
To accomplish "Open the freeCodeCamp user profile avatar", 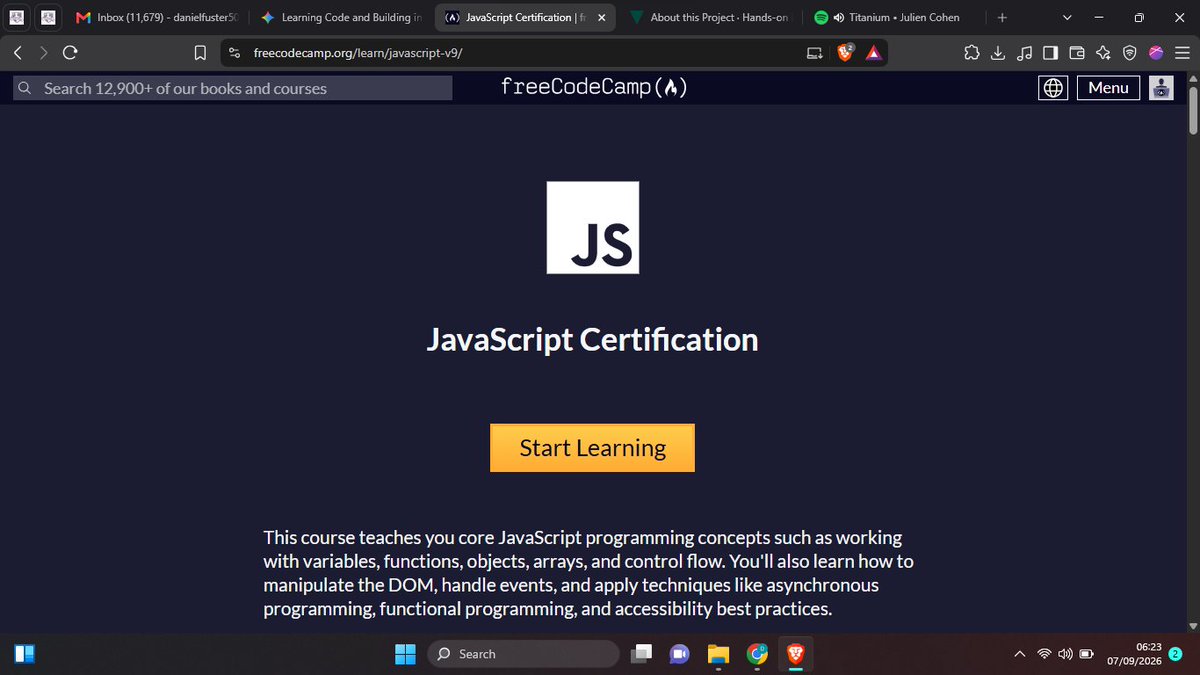I will [x=1161, y=88].
